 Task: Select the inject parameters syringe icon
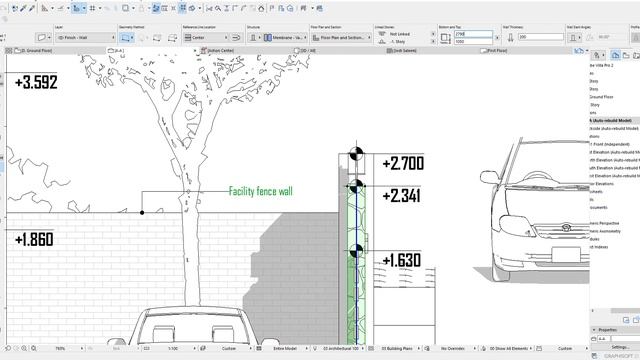click(32, 8)
